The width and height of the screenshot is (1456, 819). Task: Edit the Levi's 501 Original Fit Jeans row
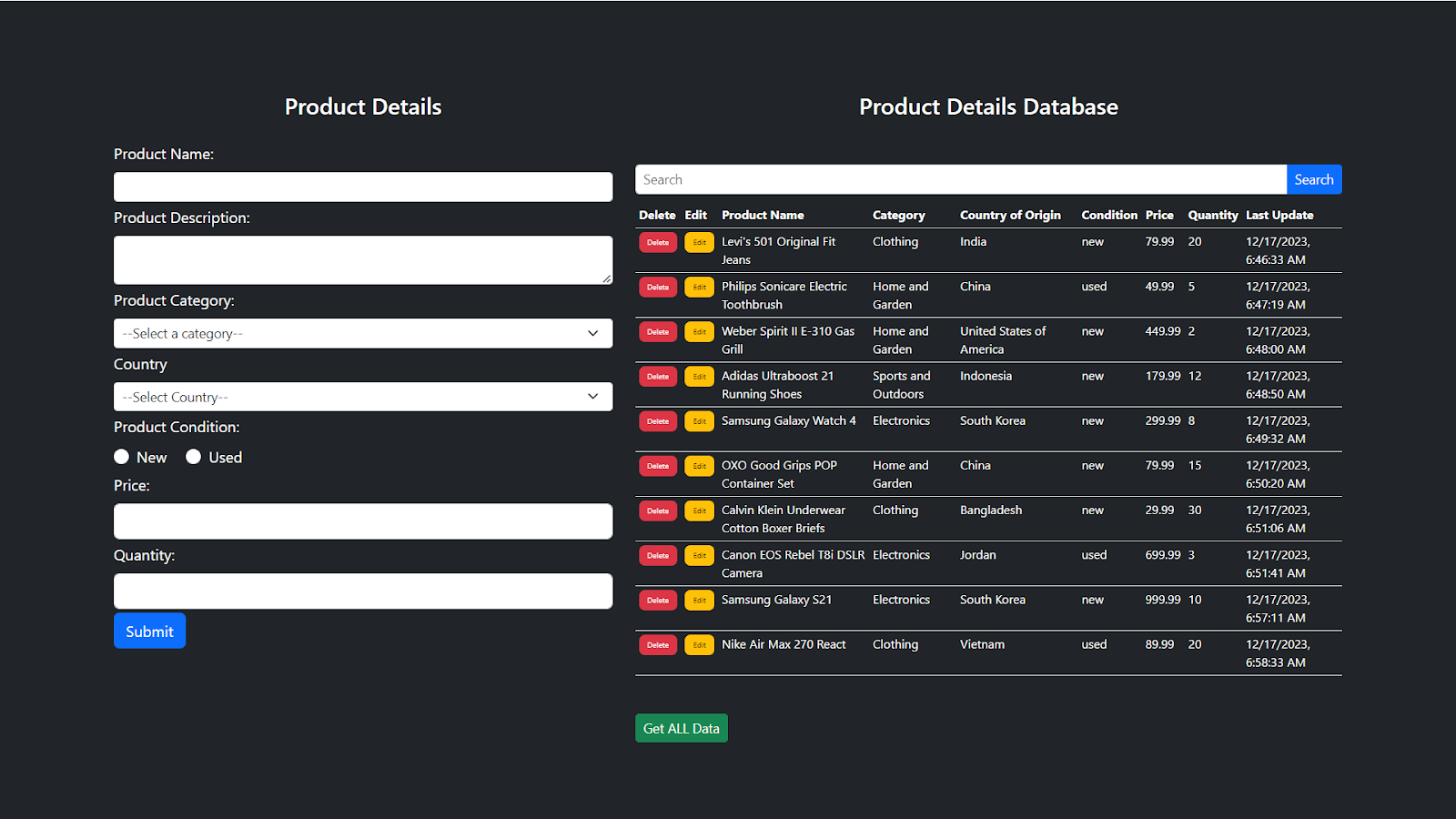click(x=699, y=242)
